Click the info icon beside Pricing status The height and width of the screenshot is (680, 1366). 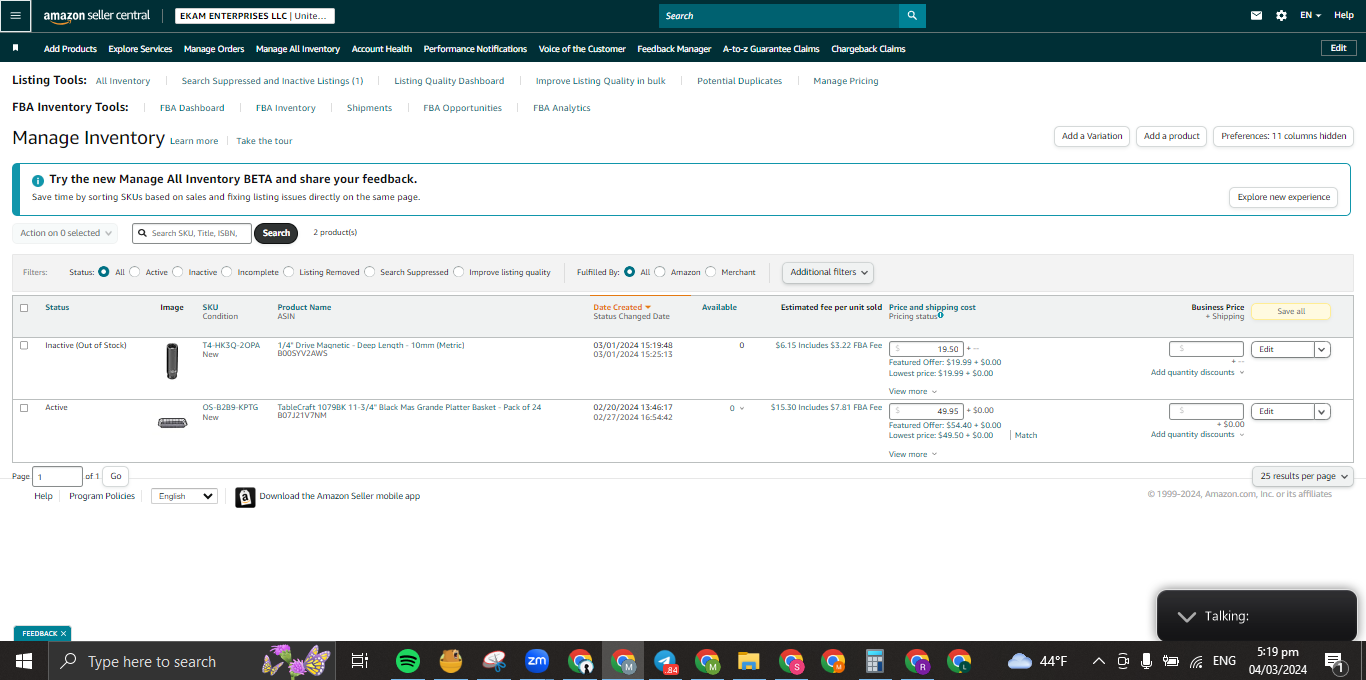point(941,316)
